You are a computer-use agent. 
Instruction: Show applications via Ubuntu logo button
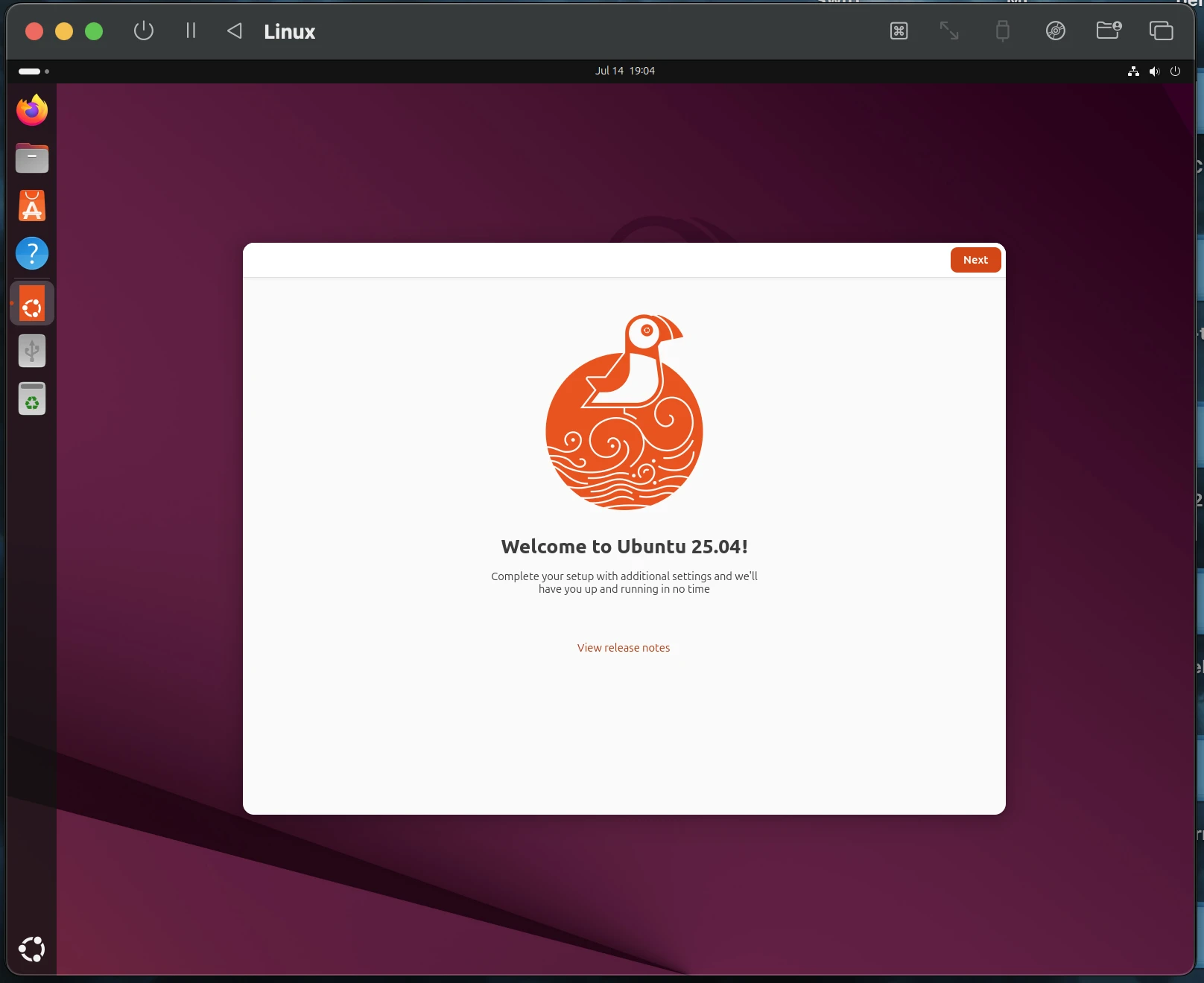(32, 949)
